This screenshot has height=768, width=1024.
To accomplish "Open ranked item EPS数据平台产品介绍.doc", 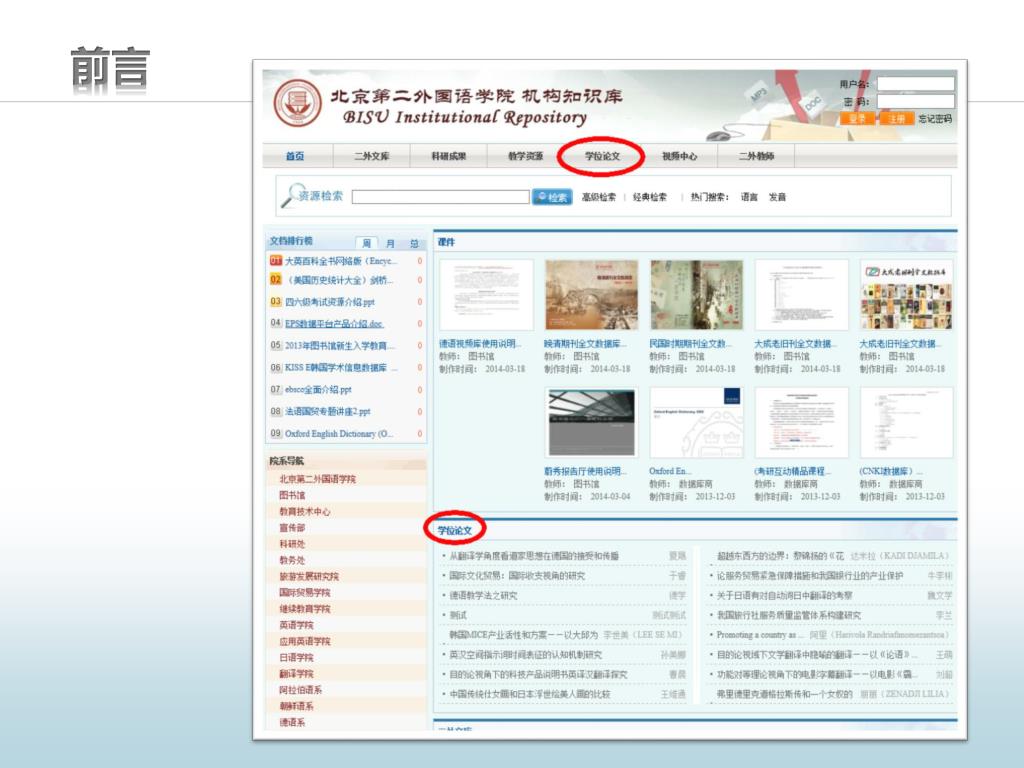I will [334, 324].
